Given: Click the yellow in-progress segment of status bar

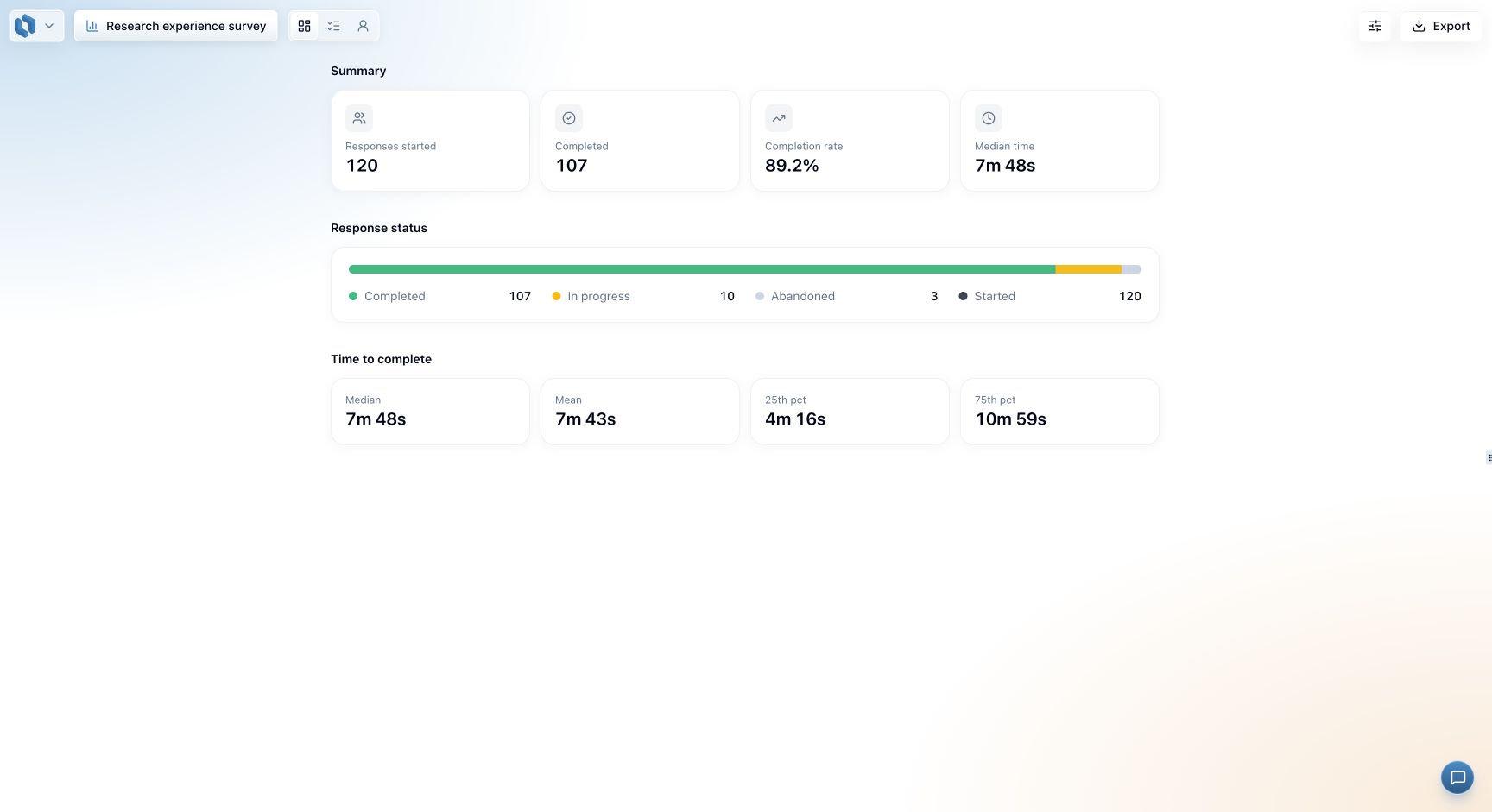Looking at the screenshot, I should coord(1088,269).
